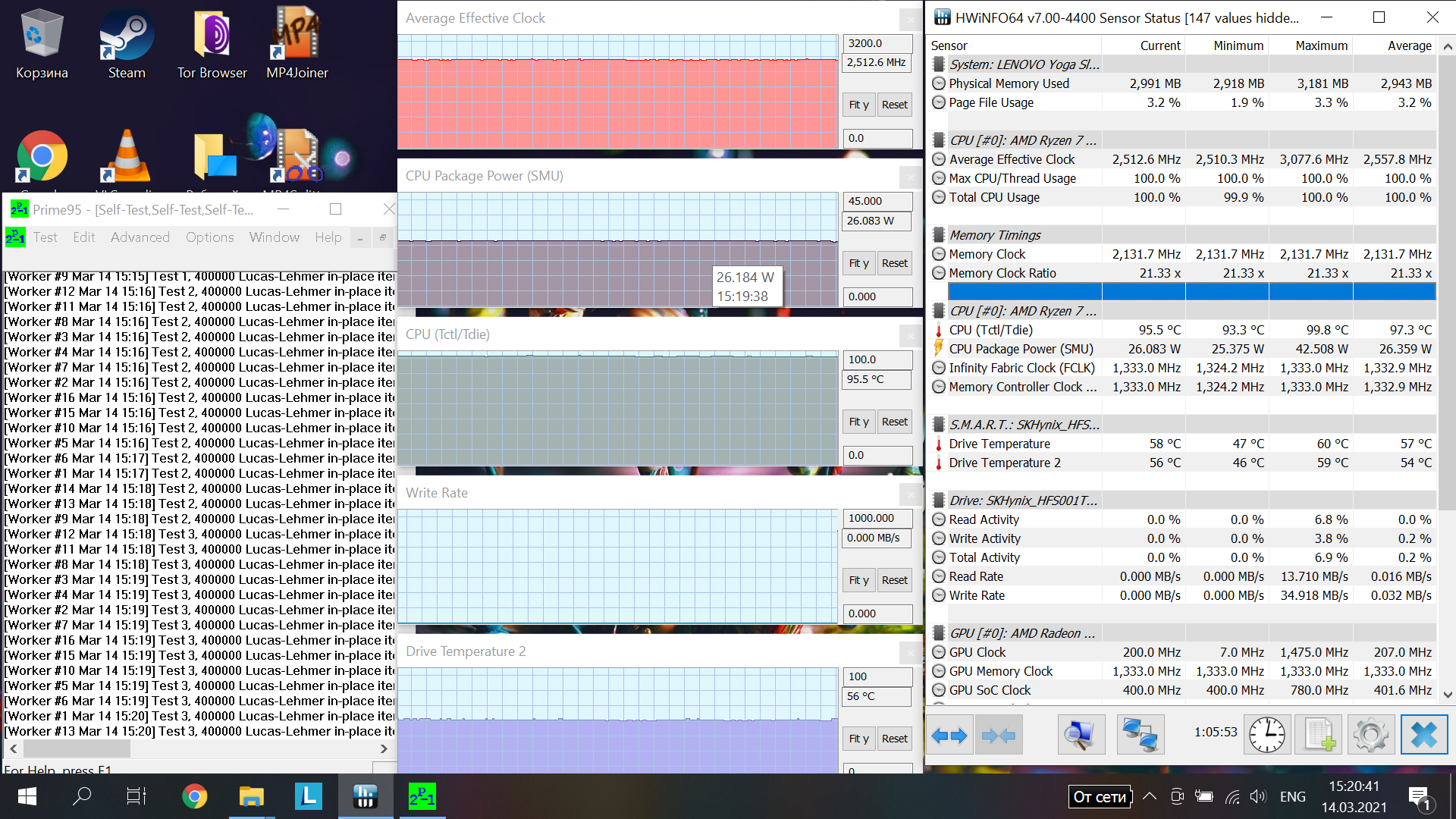Open taskbar Search magnifier
The width and height of the screenshot is (1456, 819).
82,796
